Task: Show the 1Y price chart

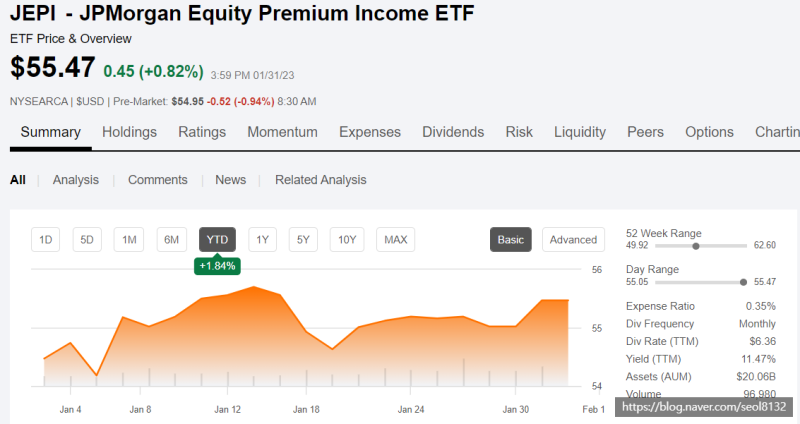Action: (262, 239)
